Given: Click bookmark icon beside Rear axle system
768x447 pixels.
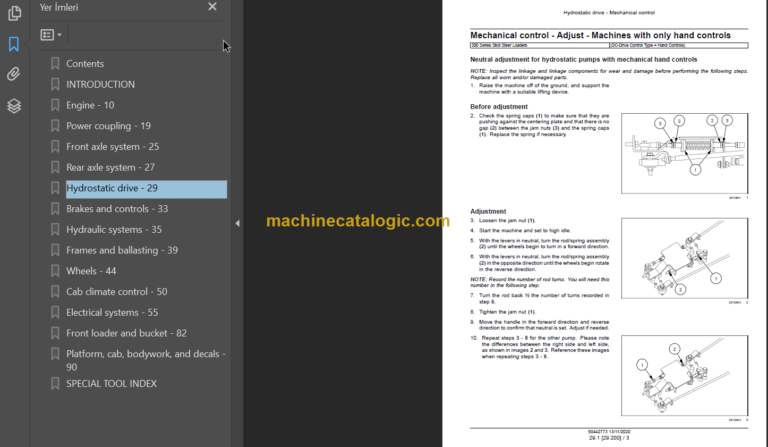Looking at the screenshot, I should (55, 167).
